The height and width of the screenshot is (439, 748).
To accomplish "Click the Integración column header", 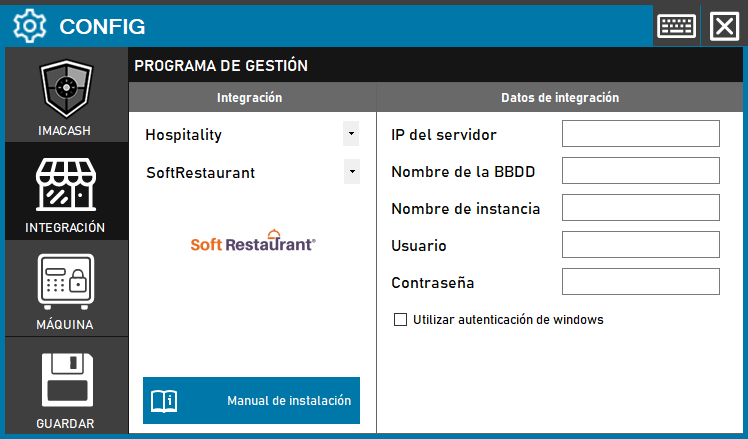I will (250, 98).
